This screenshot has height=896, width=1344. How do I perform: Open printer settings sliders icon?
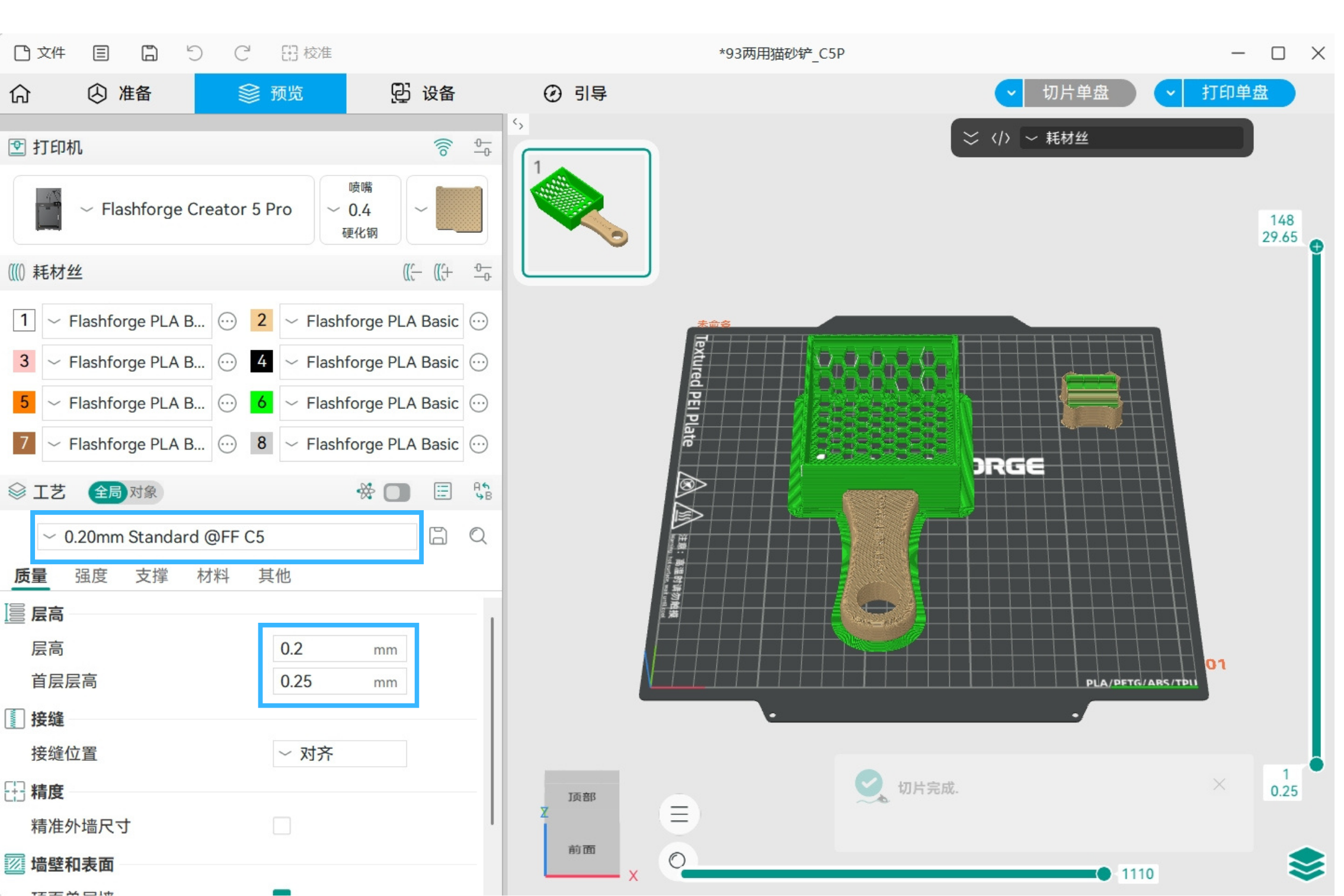pyautogui.click(x=483, y=148)
